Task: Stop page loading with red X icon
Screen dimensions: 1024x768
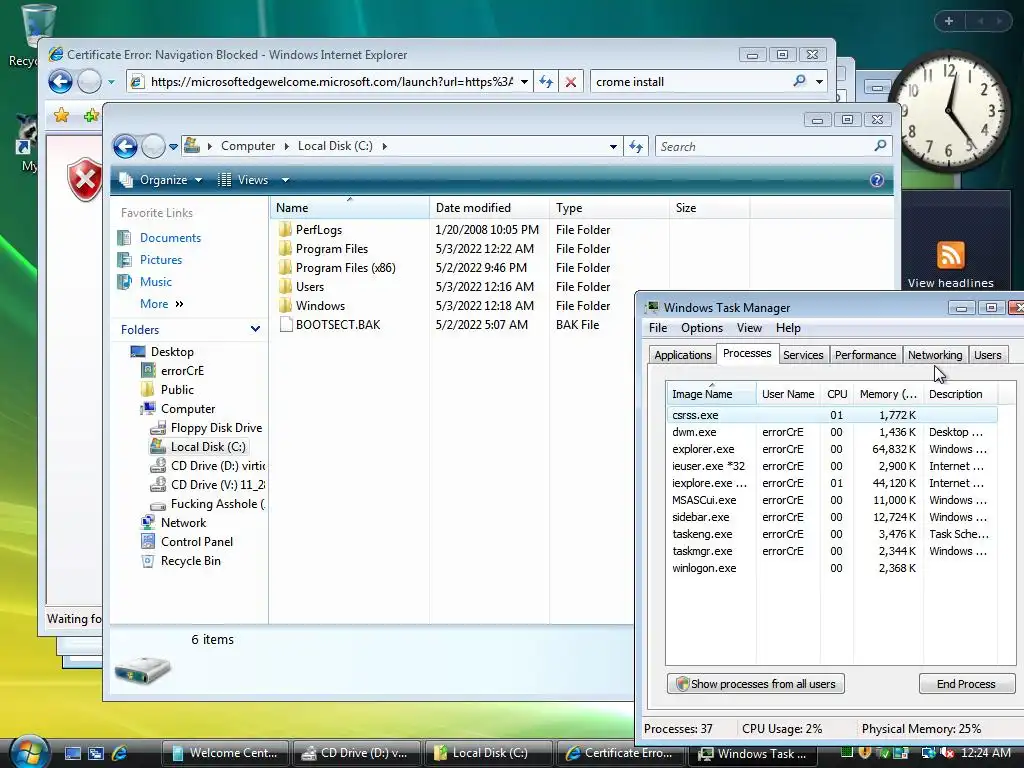Action: pyautogui.click(x=571, y=82)
